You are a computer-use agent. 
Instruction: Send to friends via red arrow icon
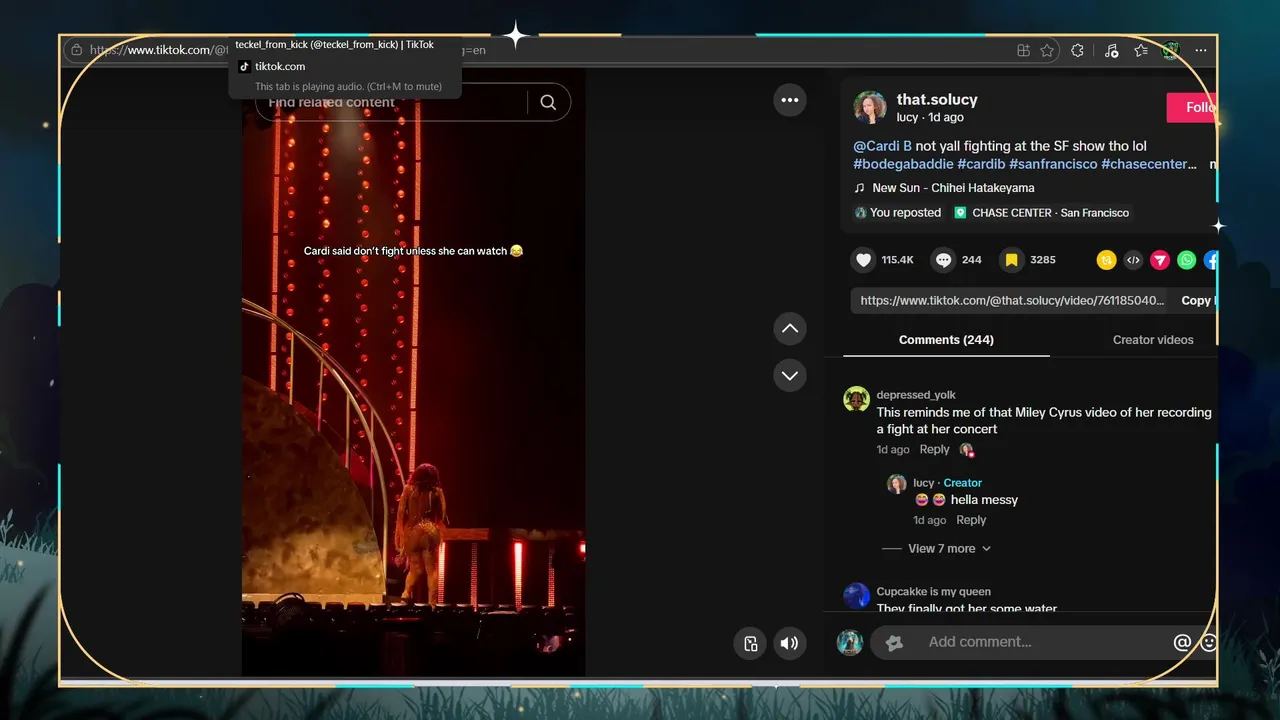tap(1160, 260)
